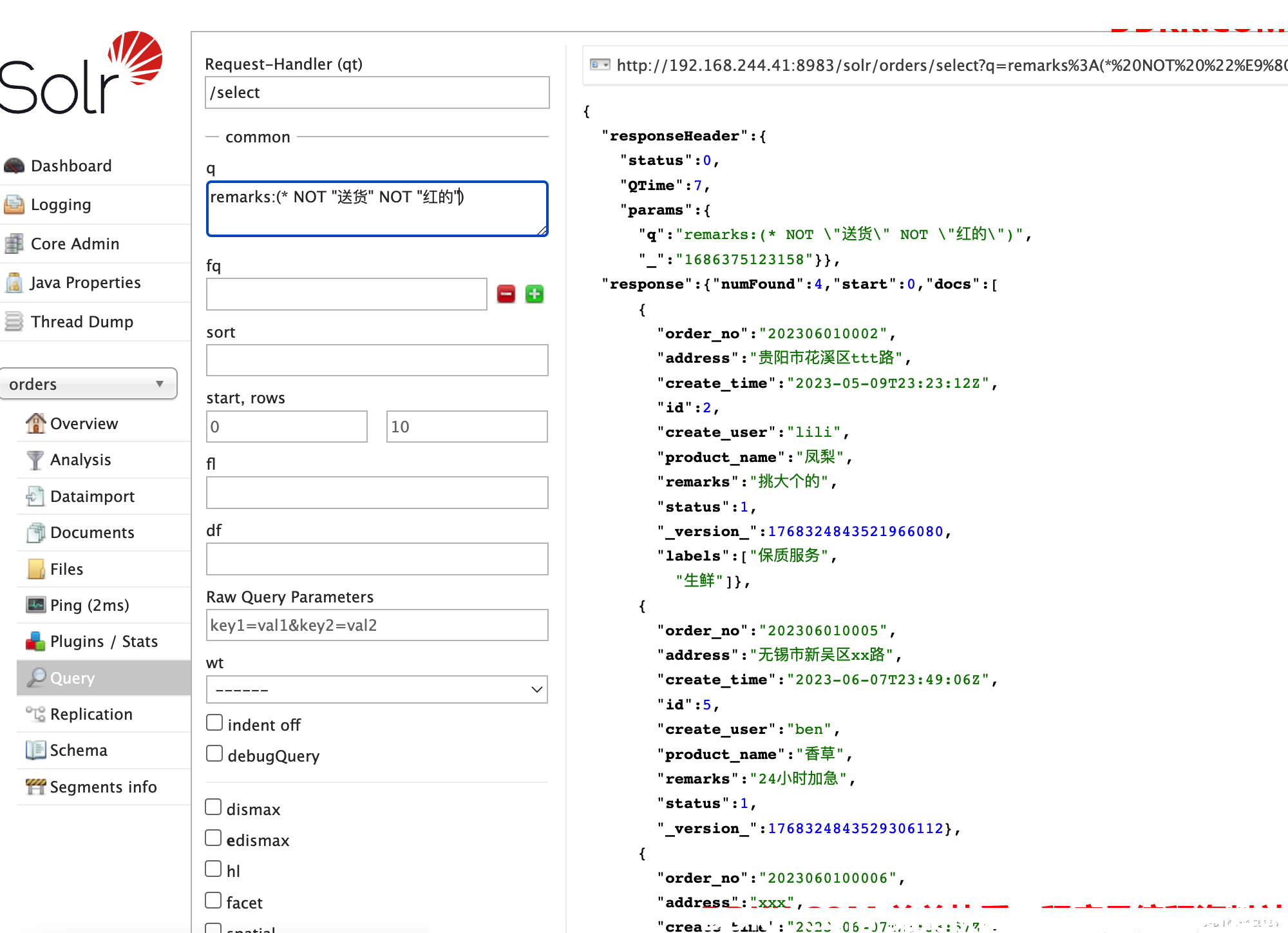
Task: Toggle the indent off checkbox
Action: point(214,723)
